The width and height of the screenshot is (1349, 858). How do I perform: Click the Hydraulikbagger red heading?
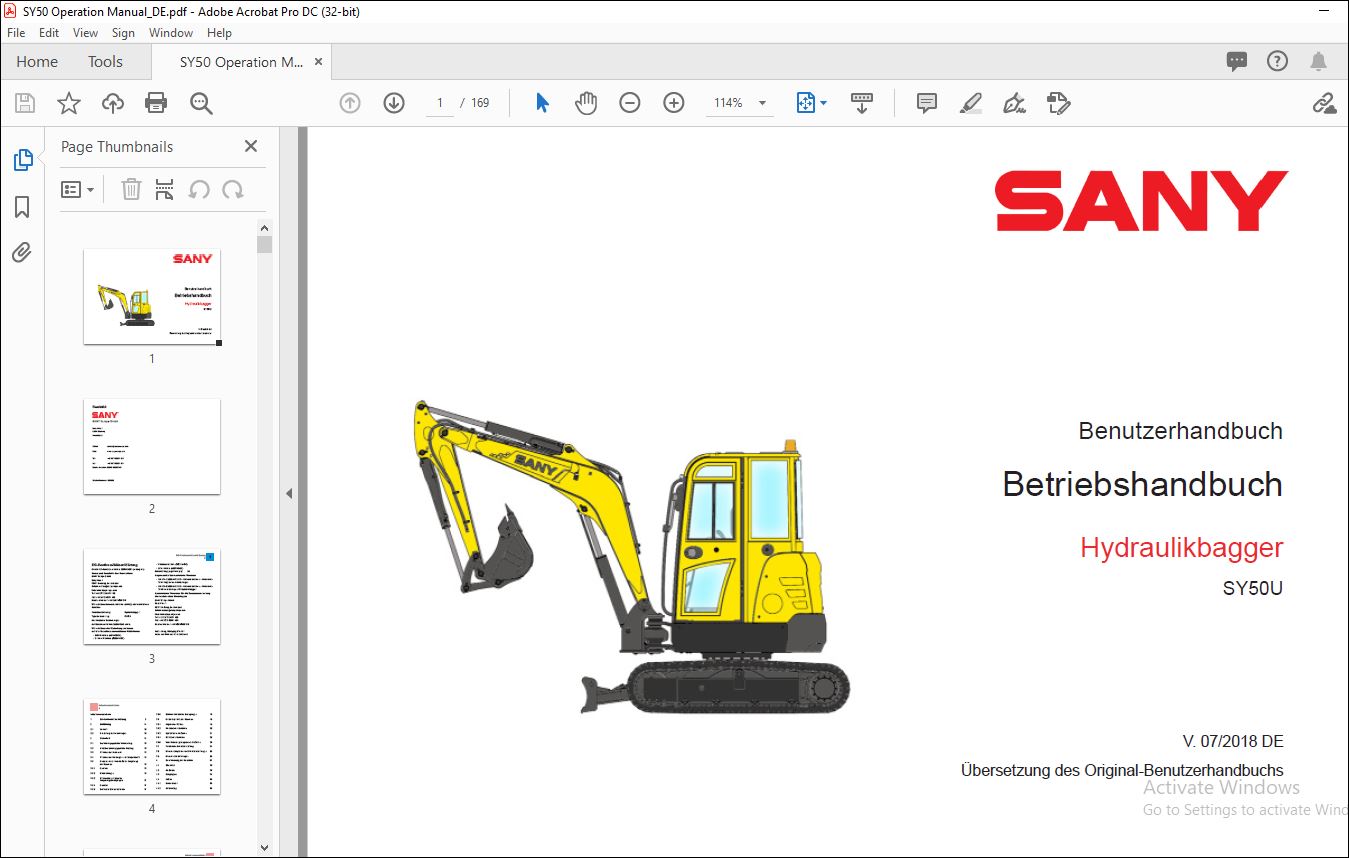coord(1181,547)
